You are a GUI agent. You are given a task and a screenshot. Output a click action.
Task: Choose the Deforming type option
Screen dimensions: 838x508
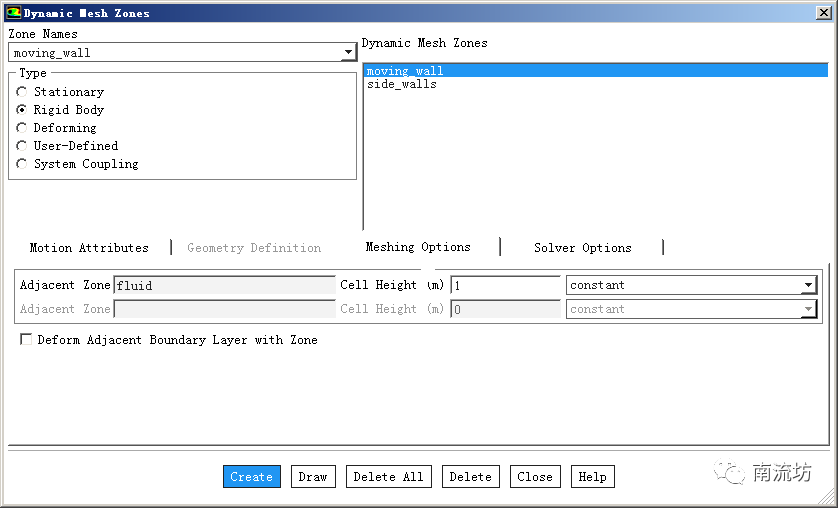pyautogui.click(x=21, y=128)
